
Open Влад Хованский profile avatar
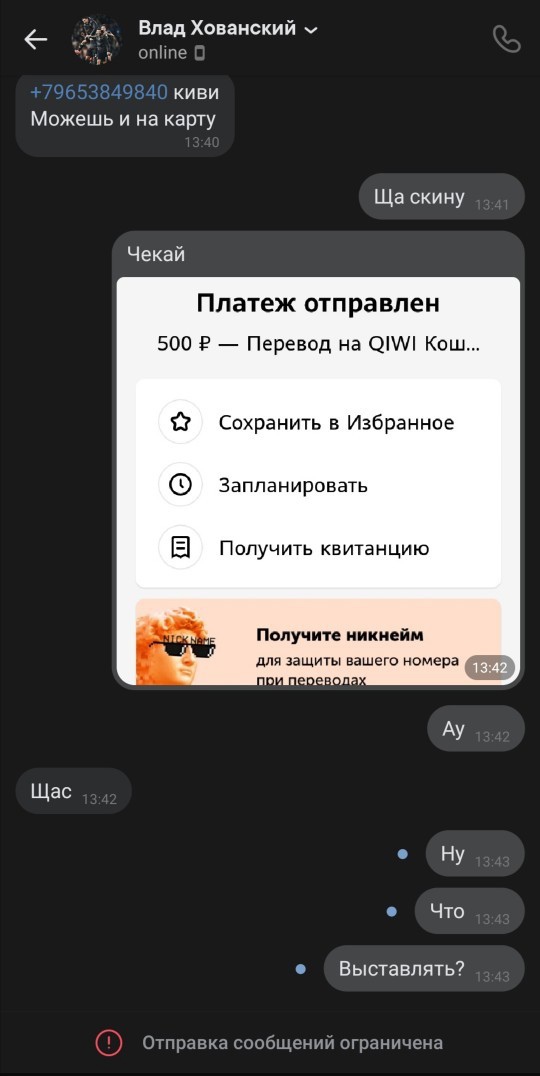point(97,40)
